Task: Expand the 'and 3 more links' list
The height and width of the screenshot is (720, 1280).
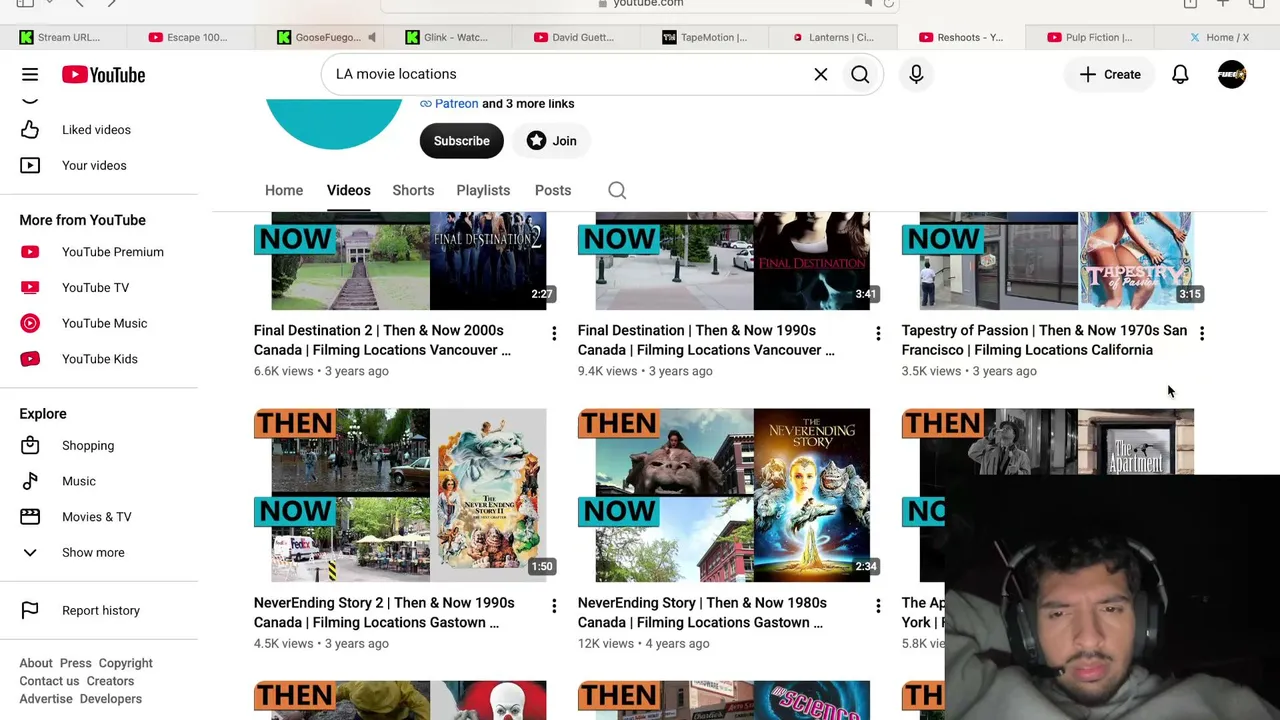Action: (x=528, y=103)
